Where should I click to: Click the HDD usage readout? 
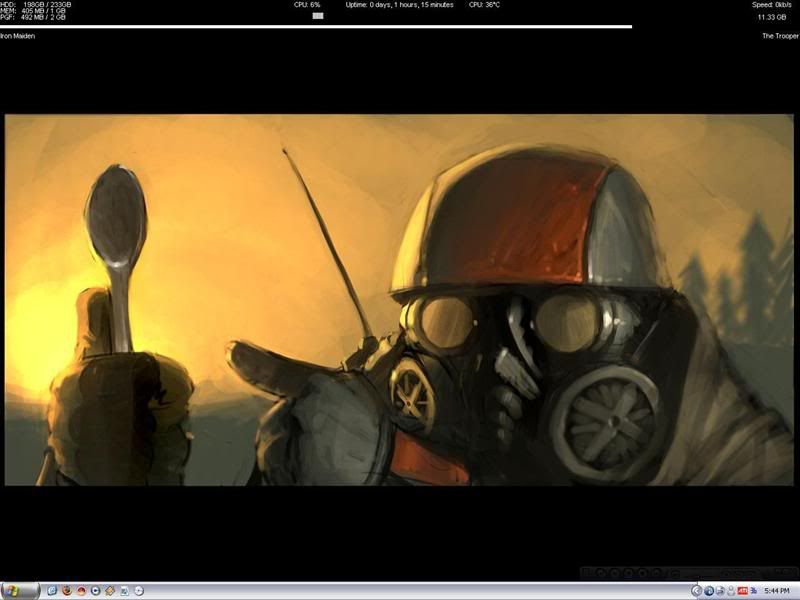[x=35, y=5]
